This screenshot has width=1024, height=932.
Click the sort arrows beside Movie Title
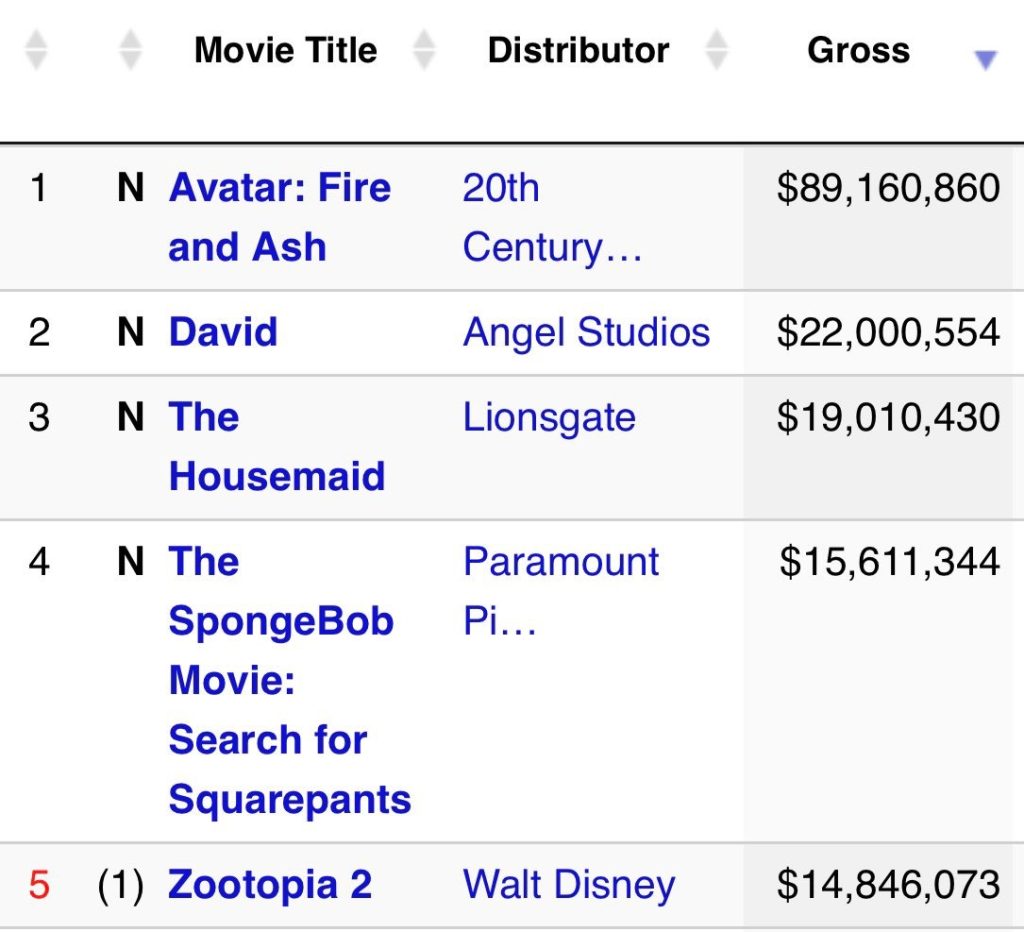(424, 50)
